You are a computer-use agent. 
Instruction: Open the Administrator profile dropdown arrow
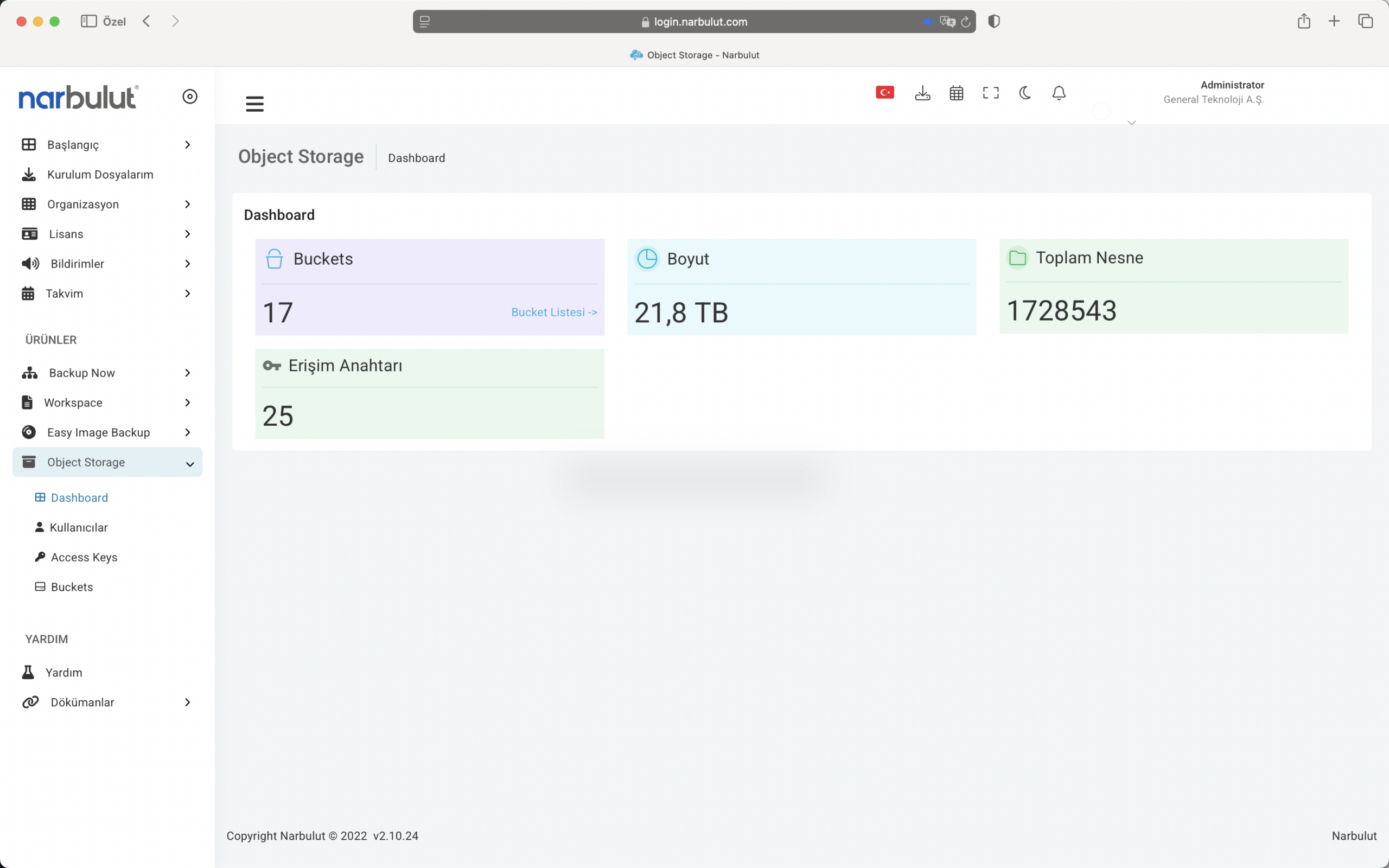coord(1131,123)
